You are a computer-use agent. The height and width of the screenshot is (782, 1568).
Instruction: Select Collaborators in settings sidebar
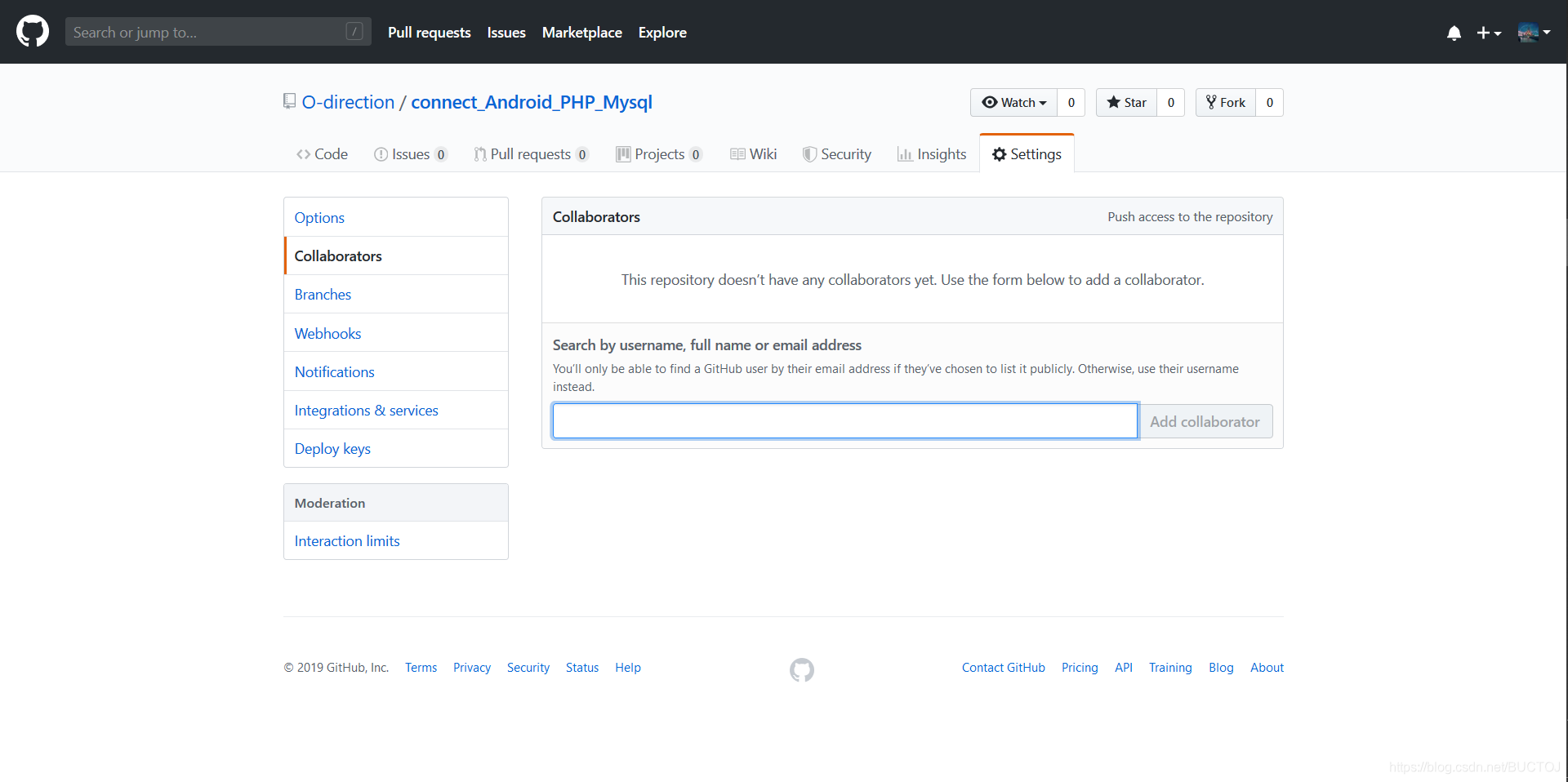(396, 255)
